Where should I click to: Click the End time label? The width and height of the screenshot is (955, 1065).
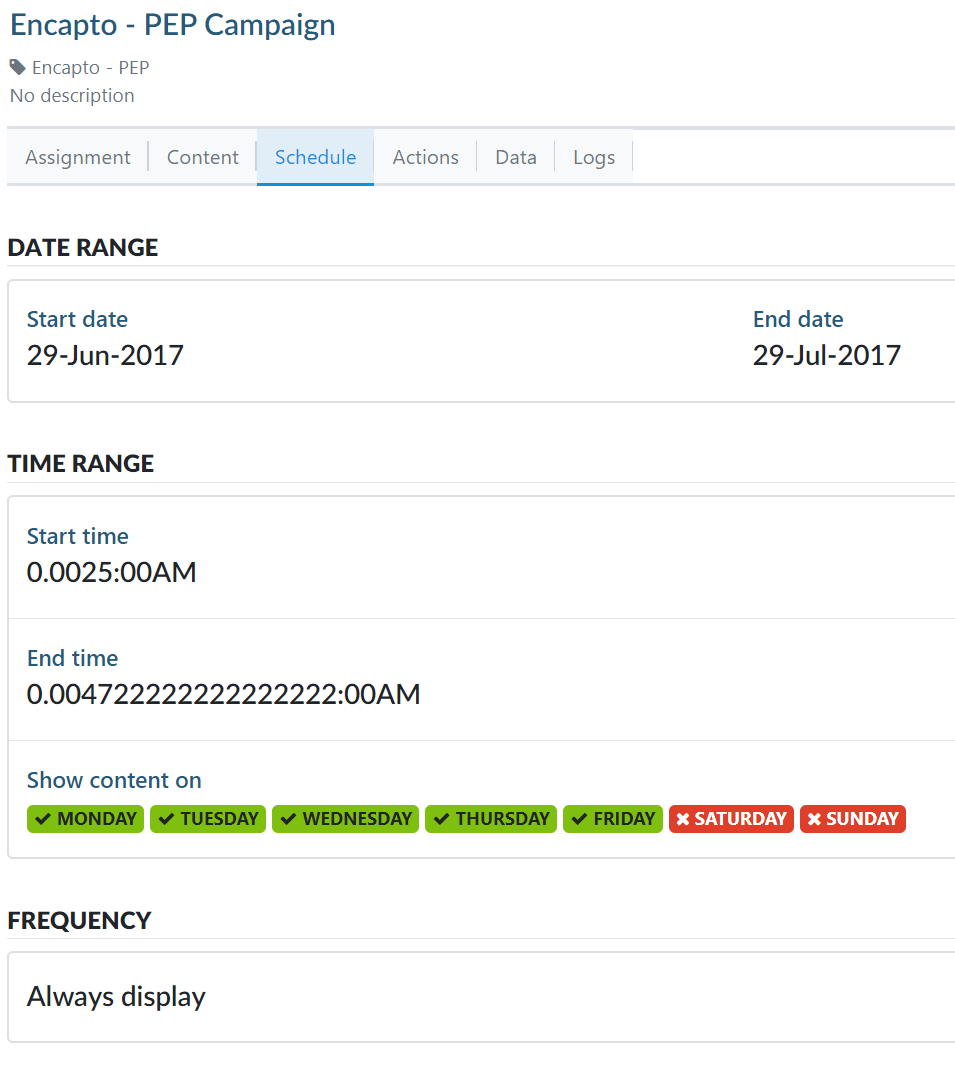point(73,658)
